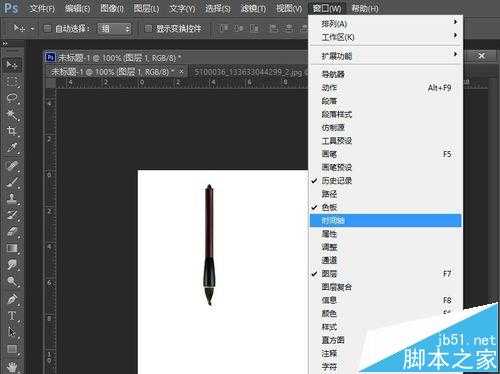Select the Hand tool
The image size is (500, 374).
pos(12,366)
